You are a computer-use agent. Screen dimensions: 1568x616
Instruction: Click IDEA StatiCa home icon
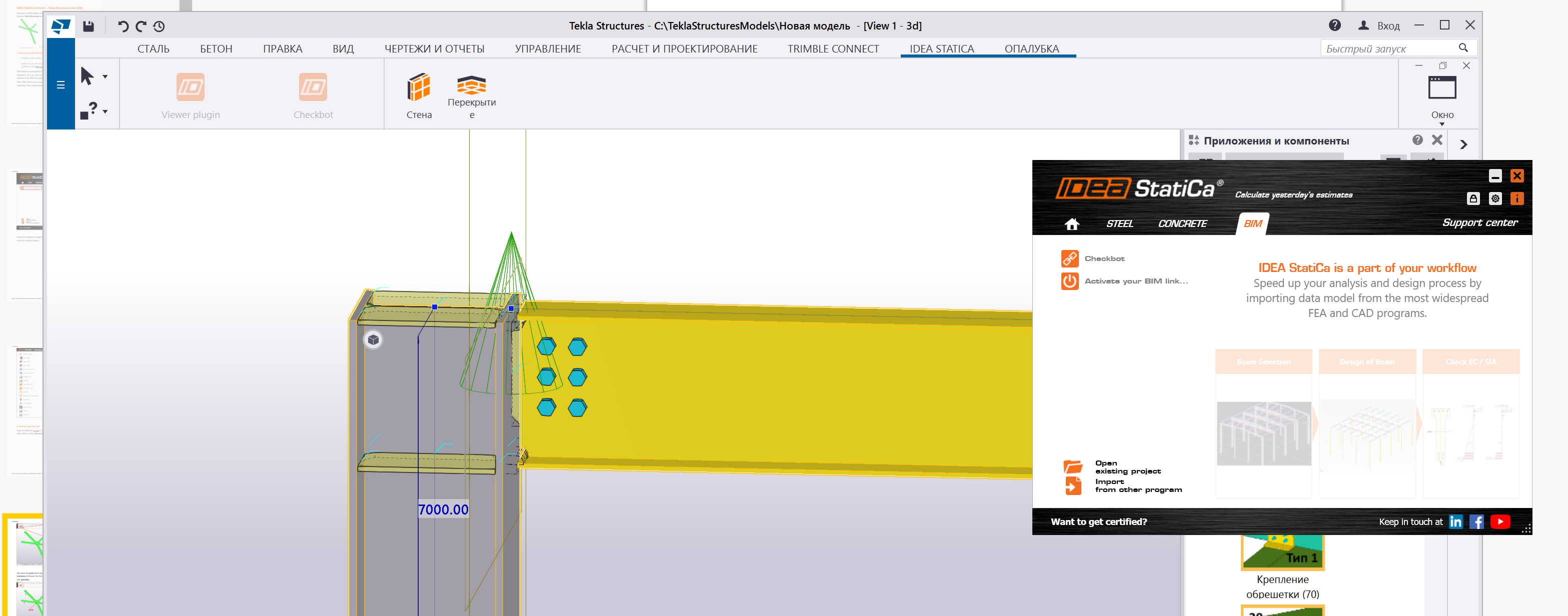pos(1071,224)
